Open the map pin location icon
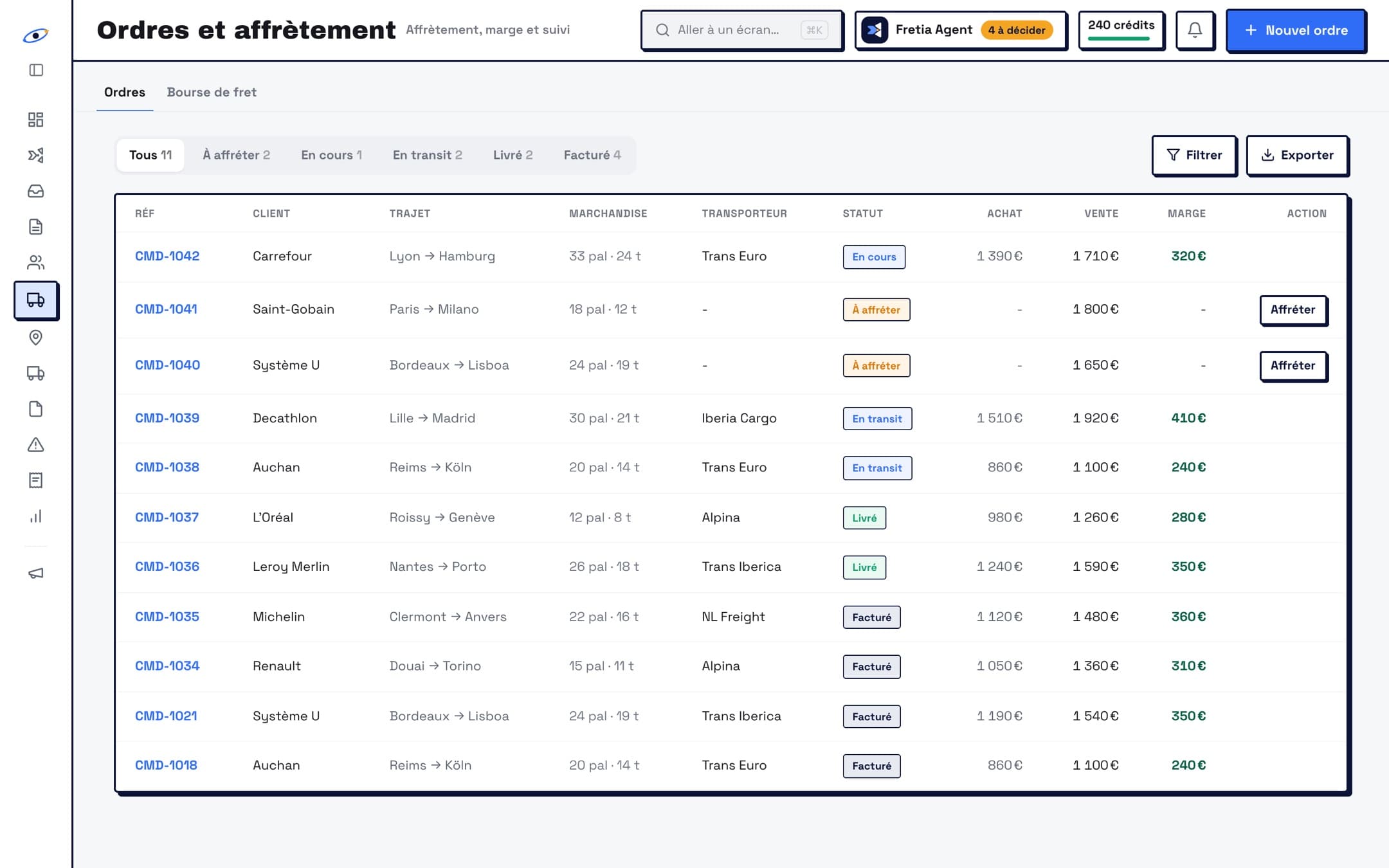This screenshot has height=868, width=1389. (x=36, y=338)
